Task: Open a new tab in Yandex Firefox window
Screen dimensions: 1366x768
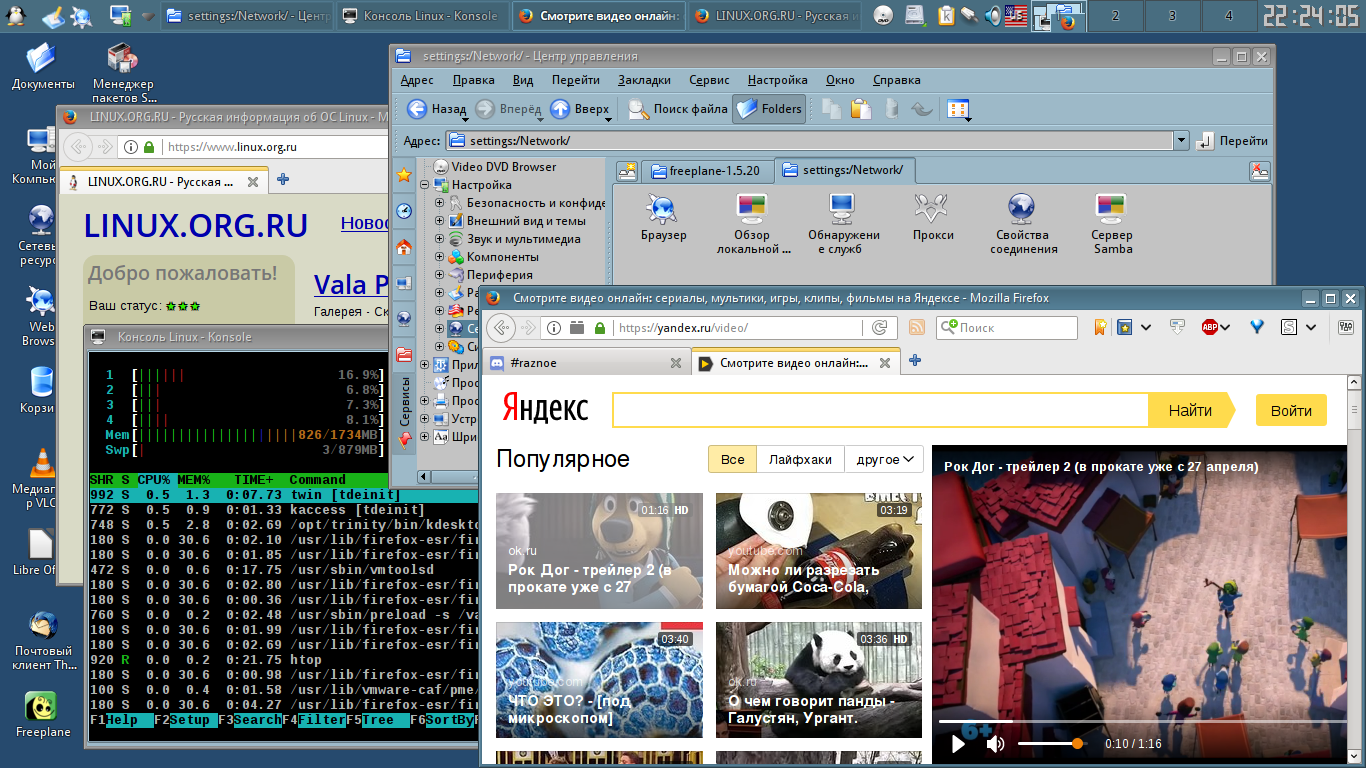Action: (915, 361)
